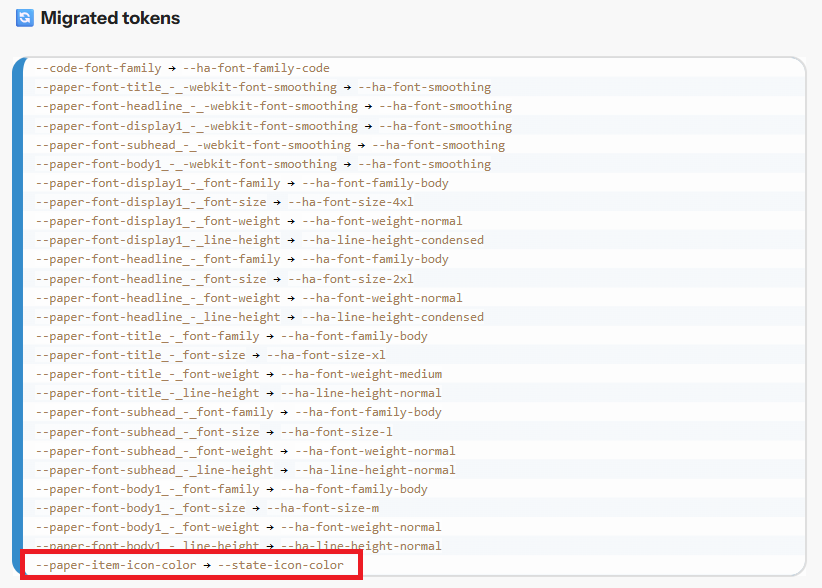The height and width of the screenshot is (588, 822).
Task: Select the --ha-font-family-code replacement token
Action: tap(256, 68)
